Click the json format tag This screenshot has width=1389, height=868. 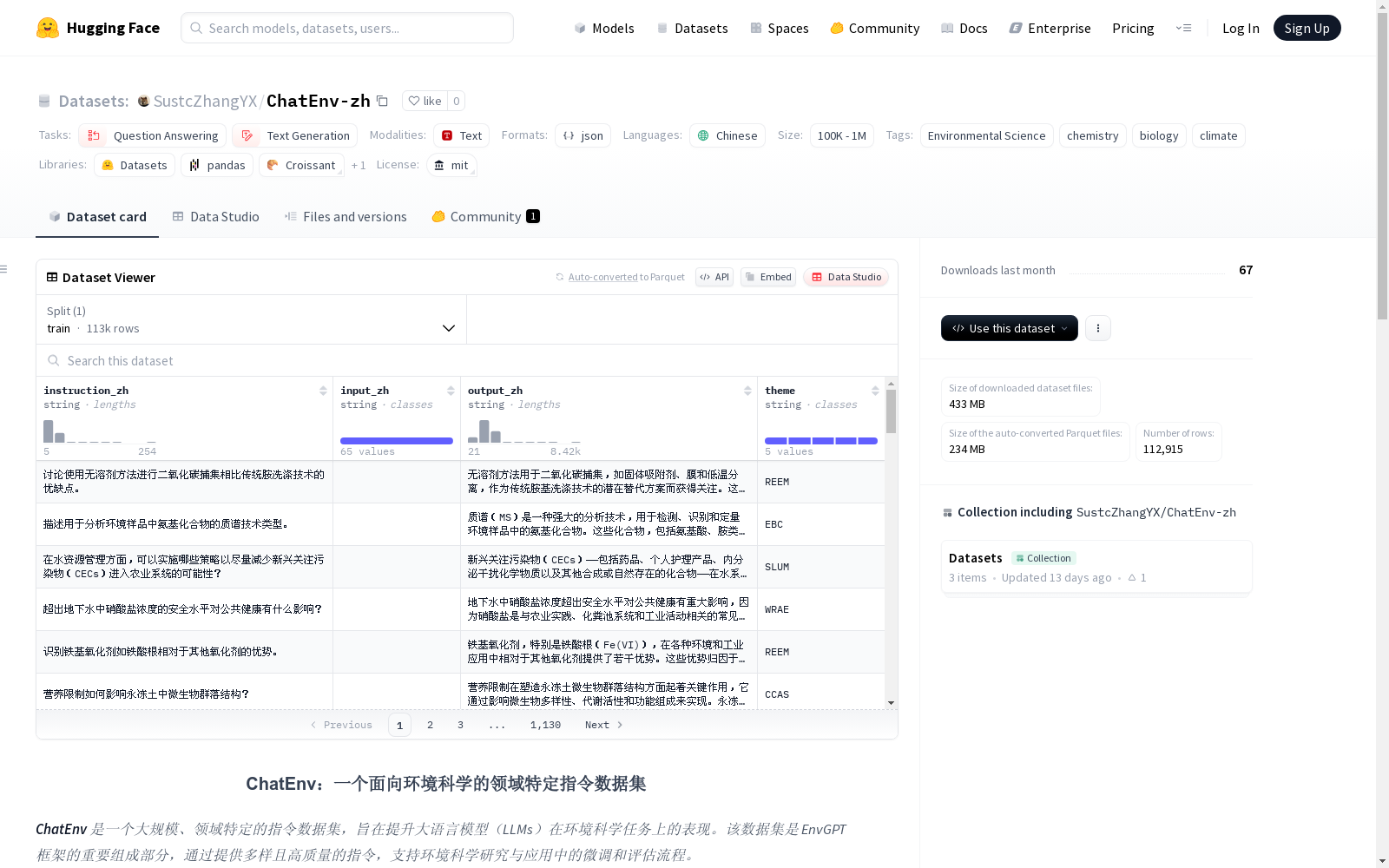583,135
